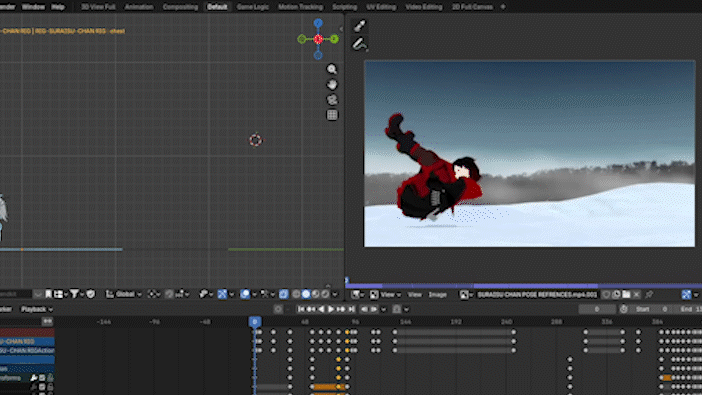Open the Video Editing workspace tab
The height and width of the screenshot is (395, 703).
pos(424,7)
